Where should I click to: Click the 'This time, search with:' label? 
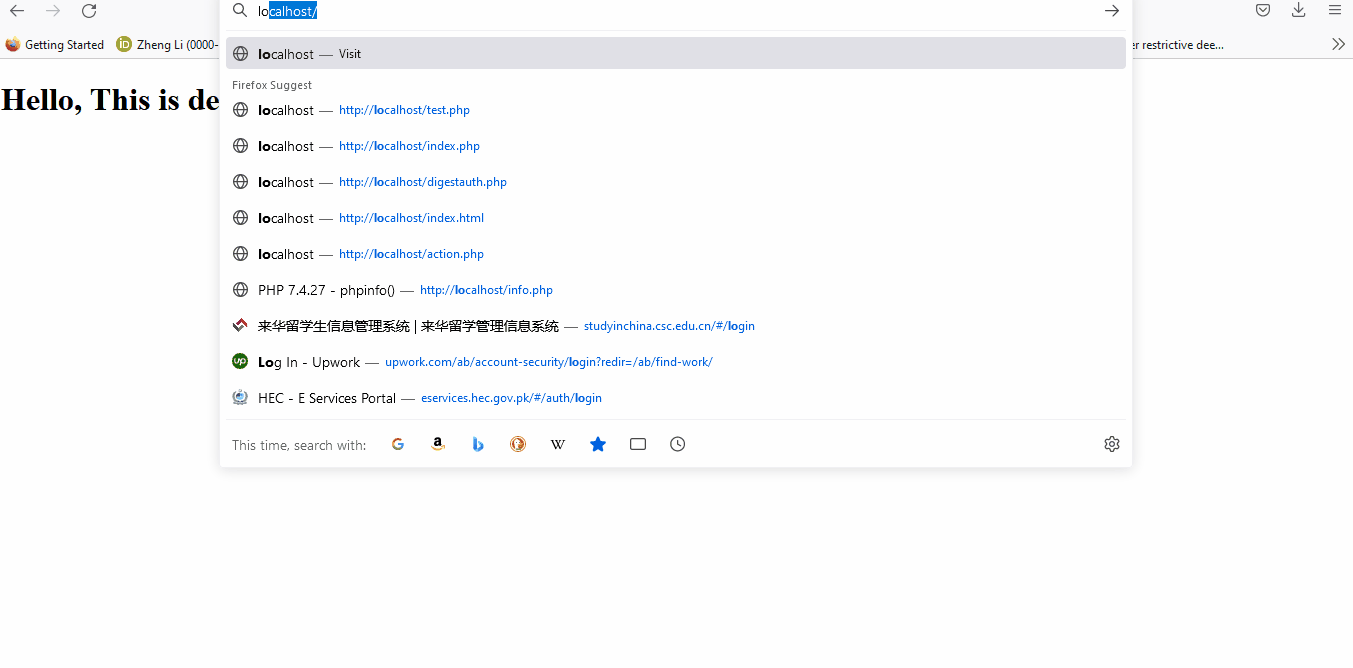(x=299, y=445)
